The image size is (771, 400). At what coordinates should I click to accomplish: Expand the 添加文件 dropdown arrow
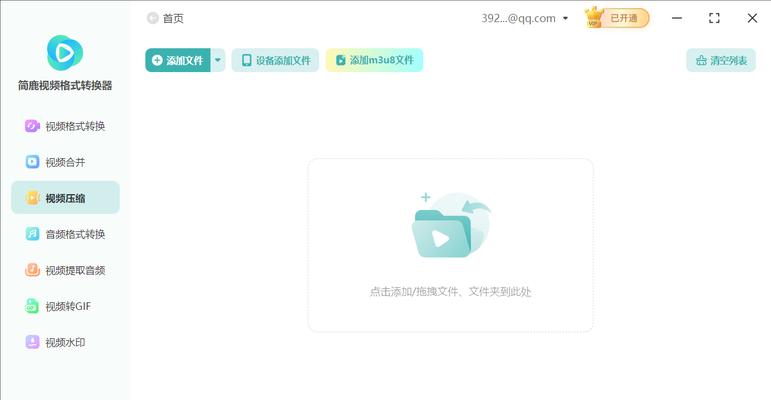[x=218, y=60]
